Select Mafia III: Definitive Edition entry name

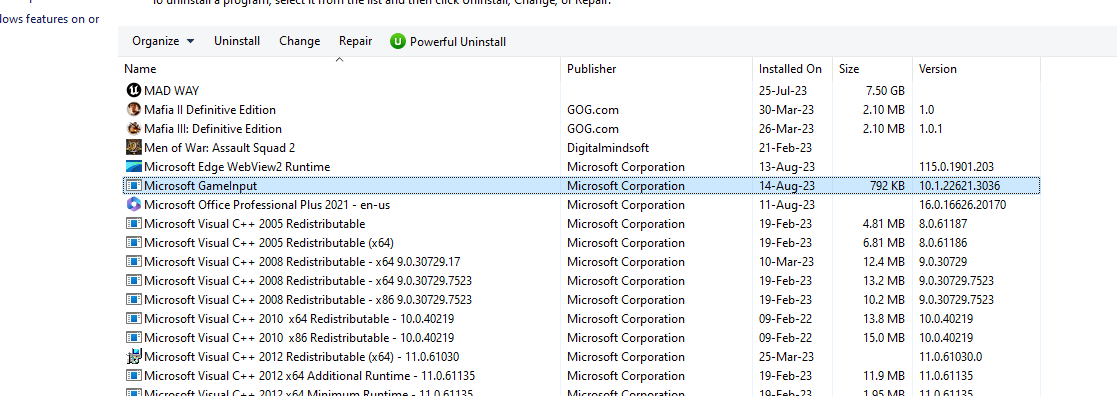coord(213,129)
